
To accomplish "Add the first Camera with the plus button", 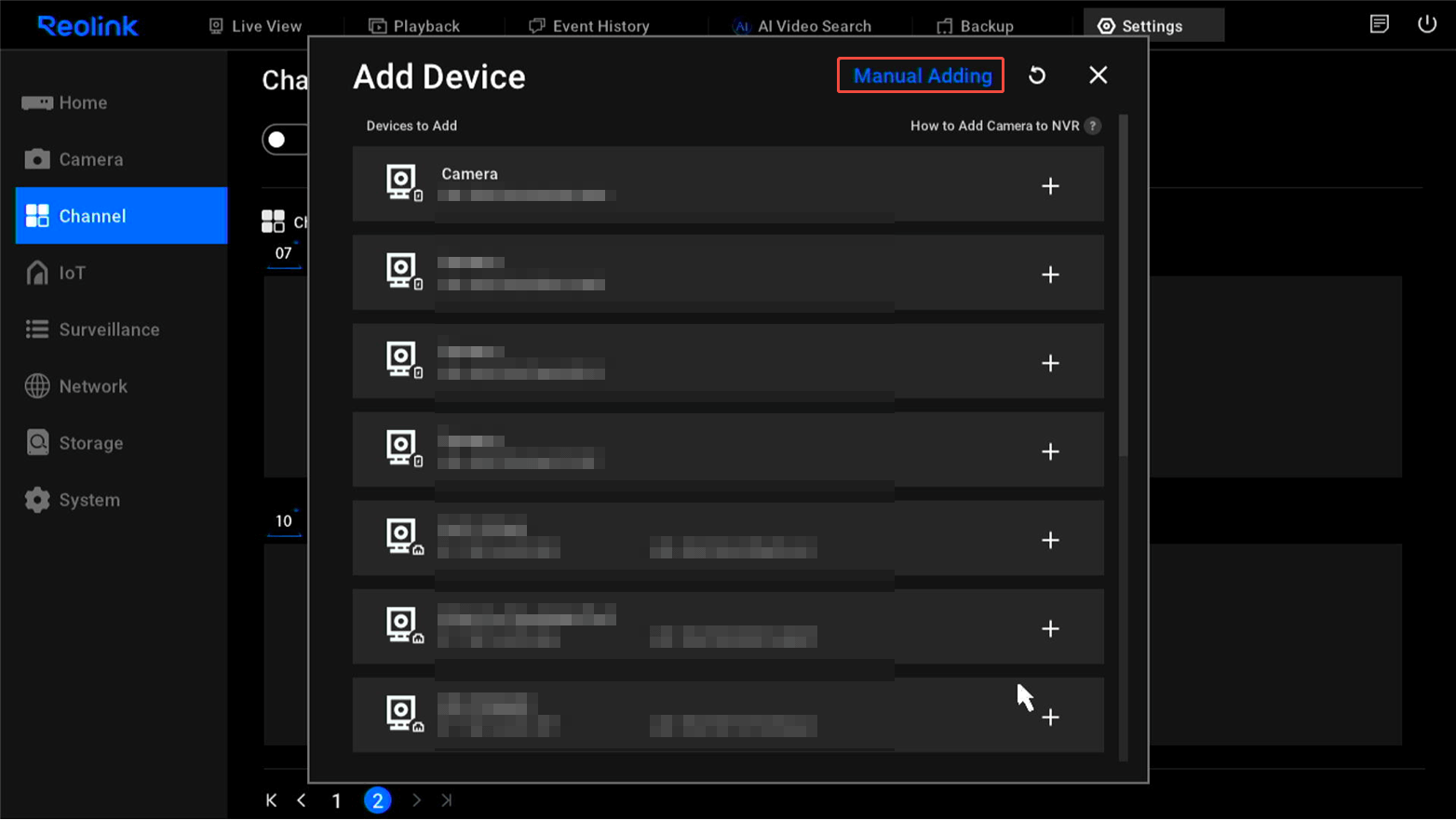I will (1050, 185).
